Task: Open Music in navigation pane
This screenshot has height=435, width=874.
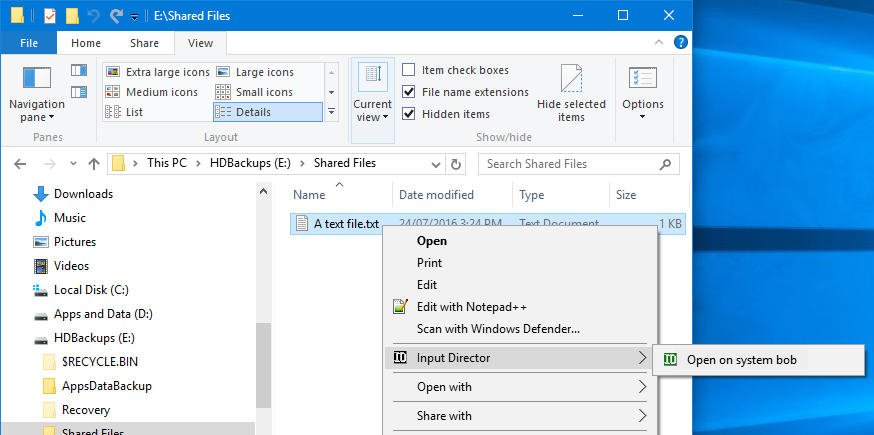Action: [60, 218]
